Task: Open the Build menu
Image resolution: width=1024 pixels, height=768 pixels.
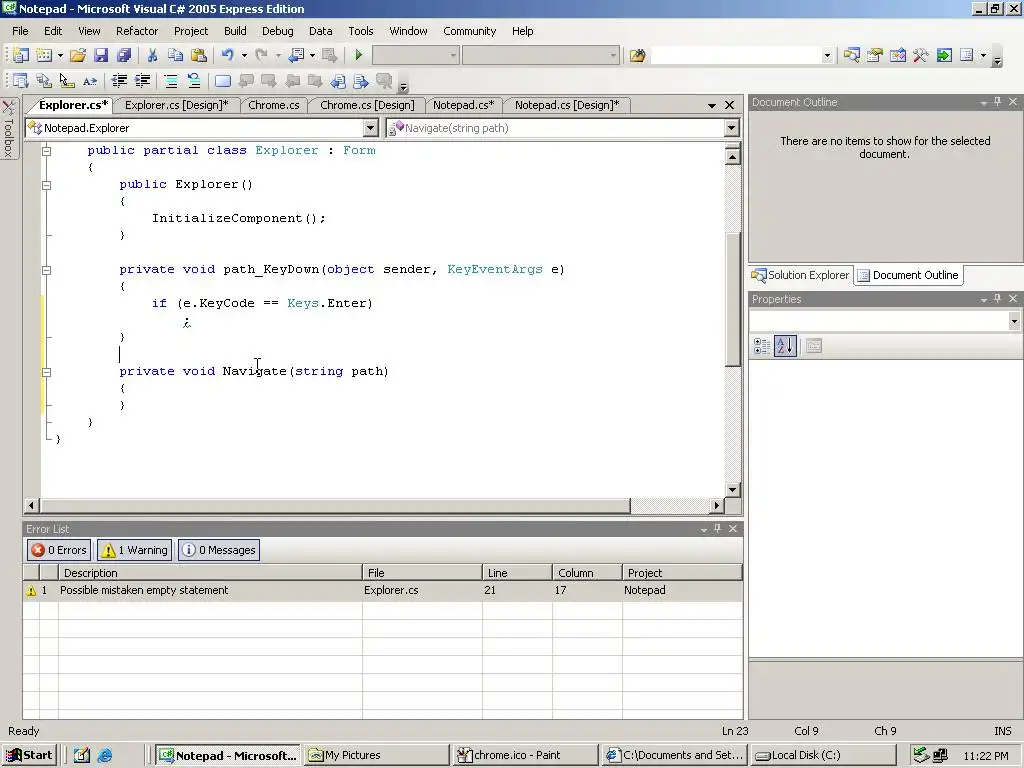Action: coord(235,31)
